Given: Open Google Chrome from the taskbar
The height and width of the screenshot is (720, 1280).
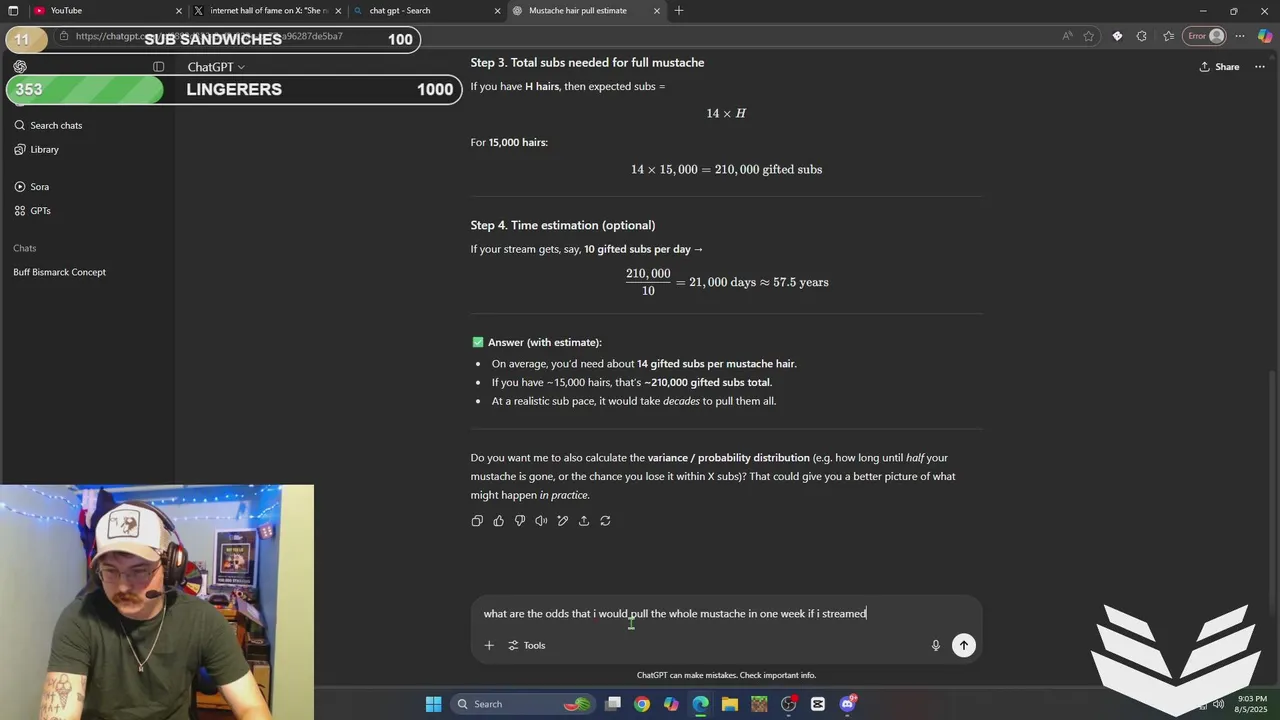Looking at the screenshot, I should [x=642, y=704].
